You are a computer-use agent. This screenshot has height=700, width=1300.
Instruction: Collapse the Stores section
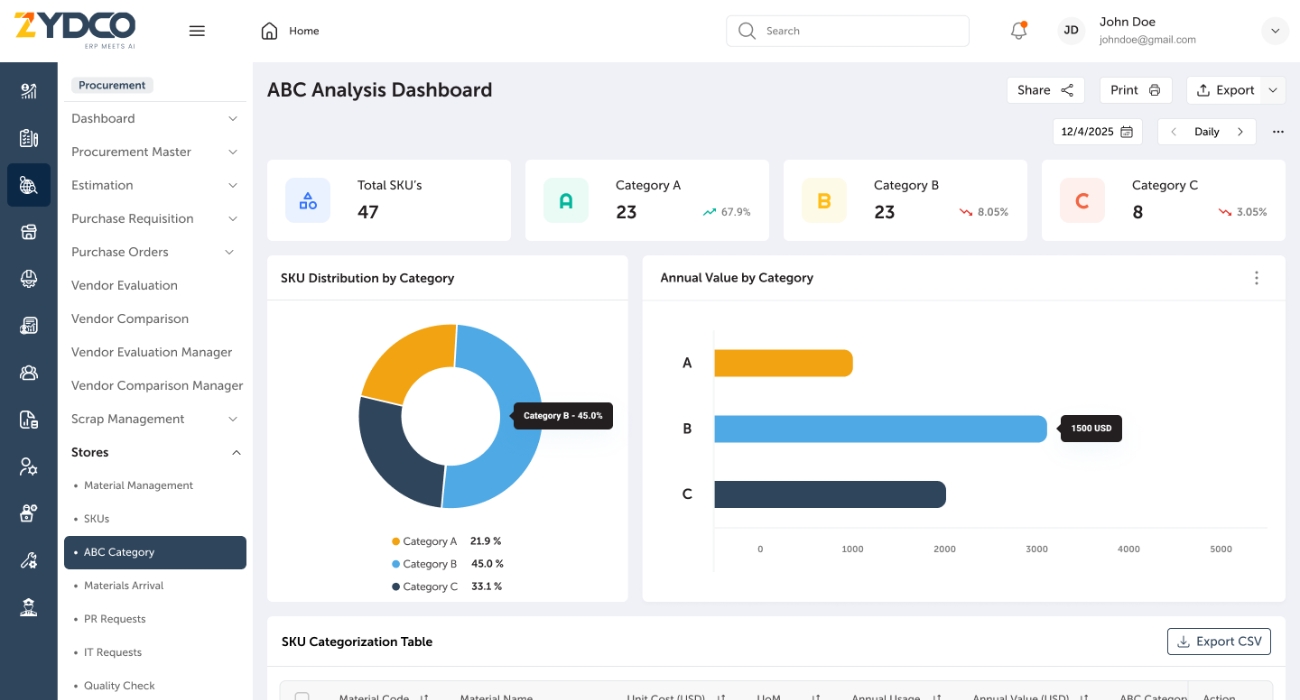(x=236, y=453)
